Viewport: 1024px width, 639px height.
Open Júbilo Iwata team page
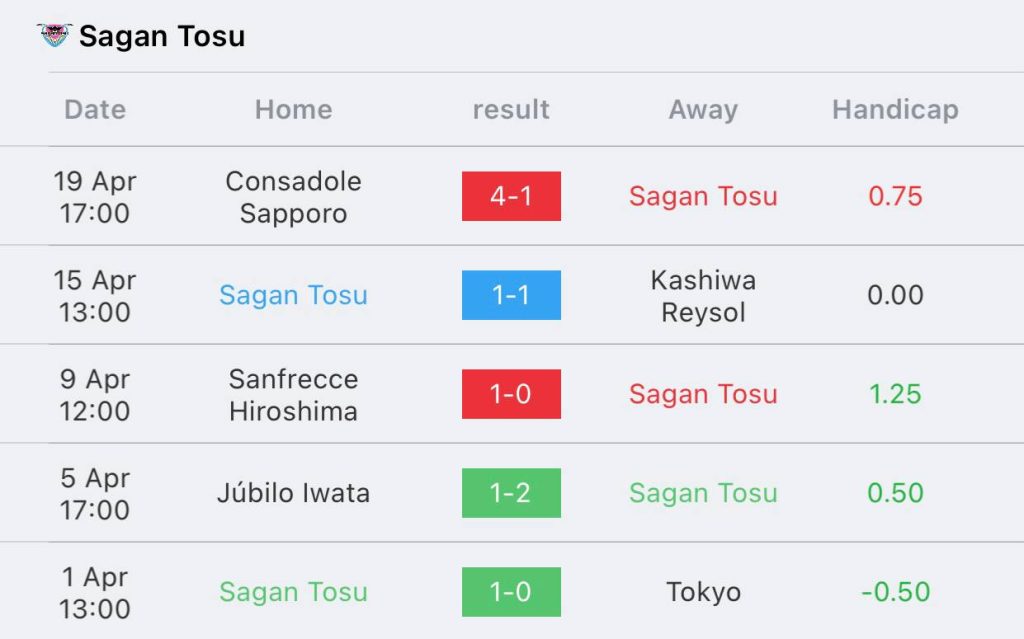[293, 493]
